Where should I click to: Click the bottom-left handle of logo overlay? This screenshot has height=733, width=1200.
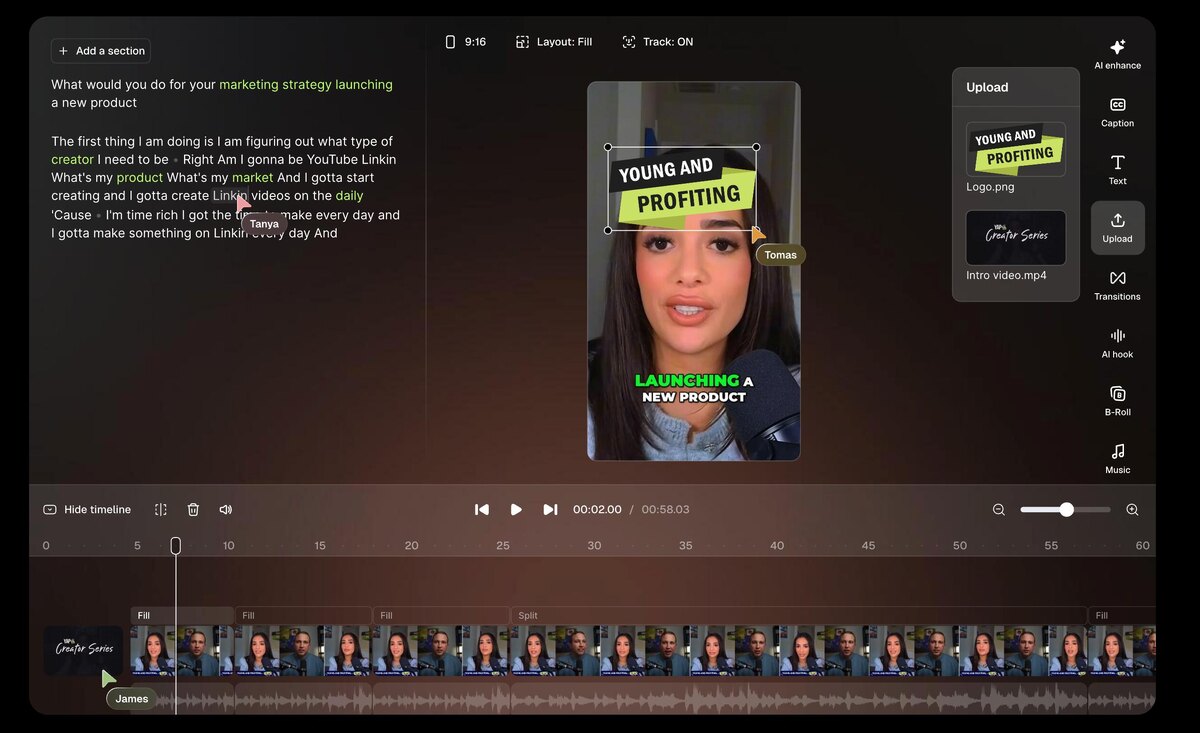[x=609, y=230]
